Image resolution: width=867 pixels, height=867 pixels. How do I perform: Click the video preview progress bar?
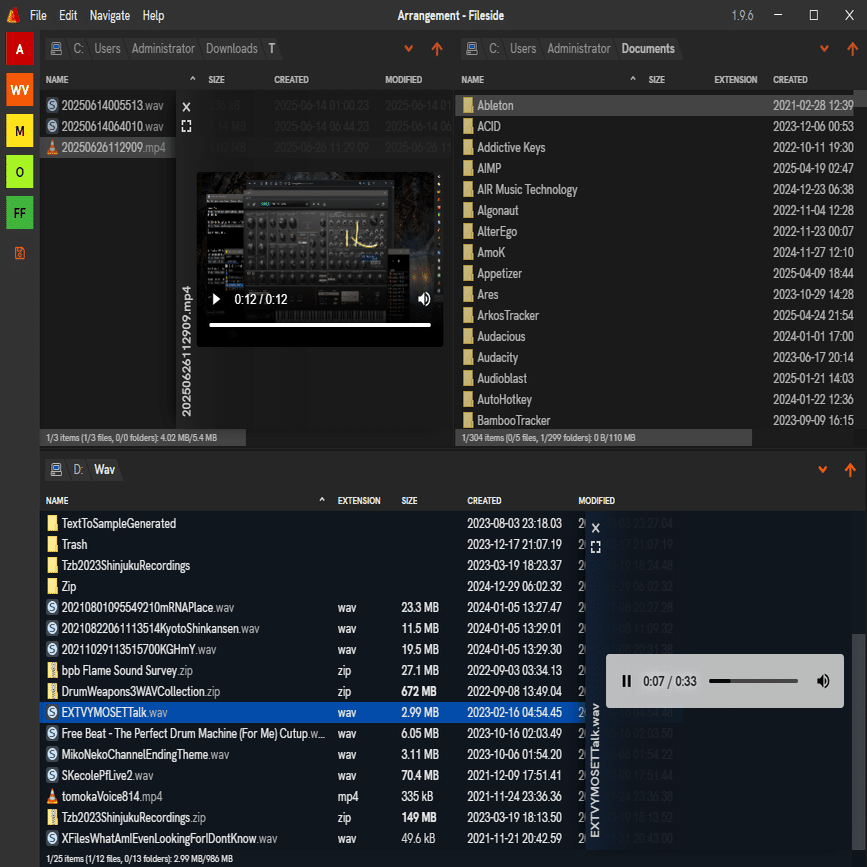pos(320,325)
